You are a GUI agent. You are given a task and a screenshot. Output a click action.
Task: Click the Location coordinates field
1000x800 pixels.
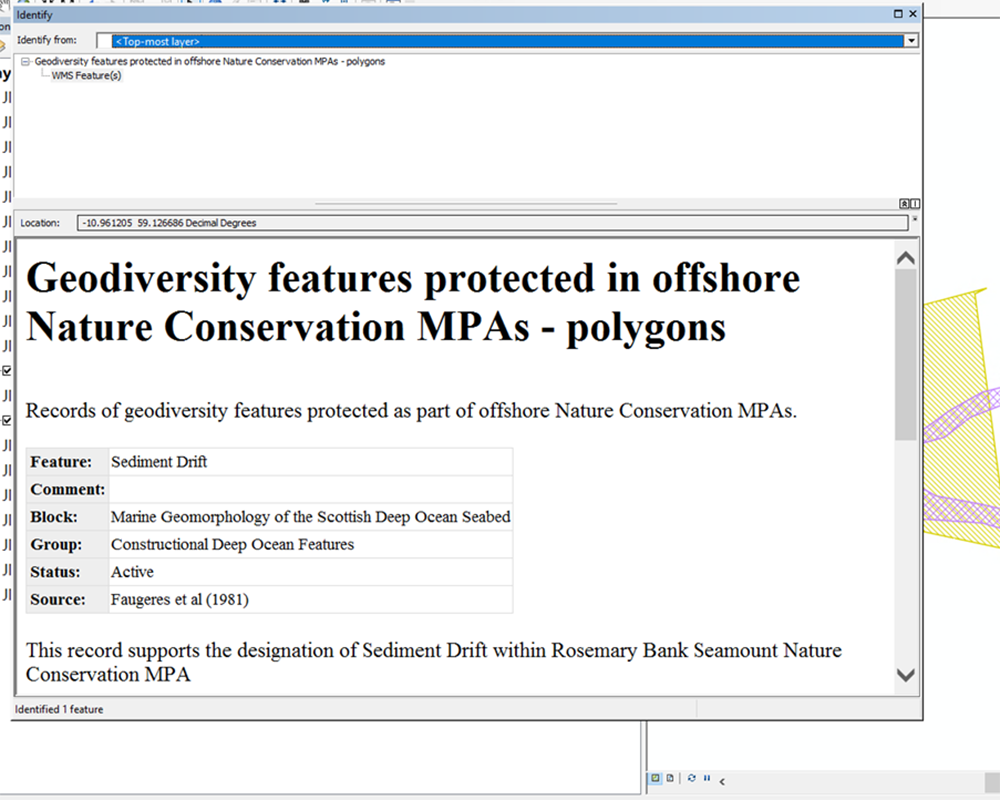pyautogui.click(x=492, y=223)
